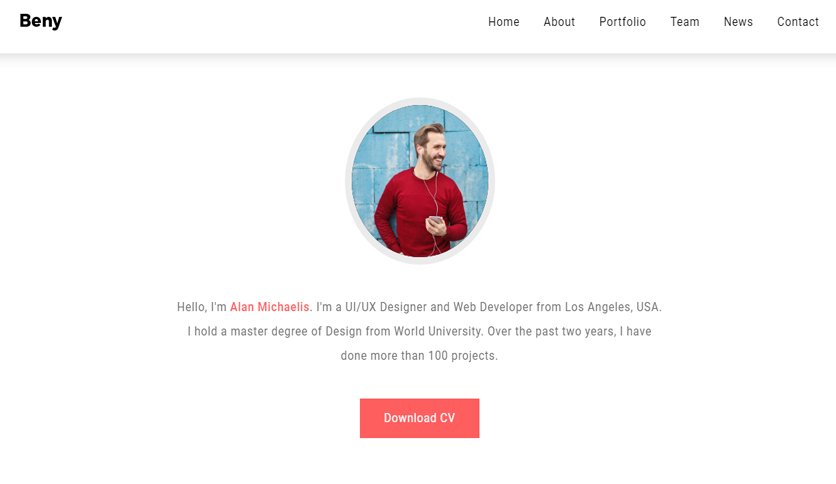
Task: Click the phone held in the photo
Action: click(x=435, y=220)
